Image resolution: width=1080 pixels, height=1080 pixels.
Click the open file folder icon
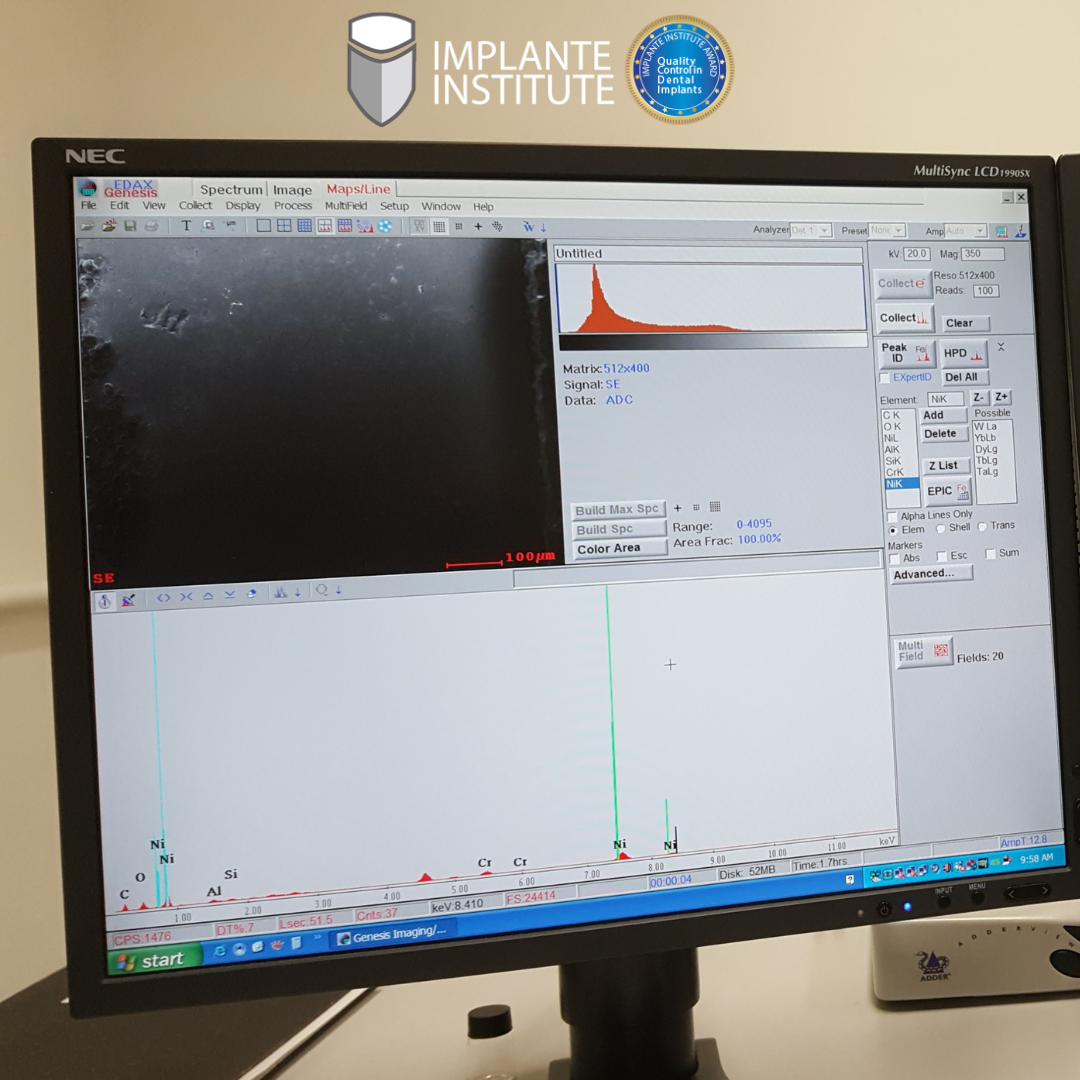point(88,226)
